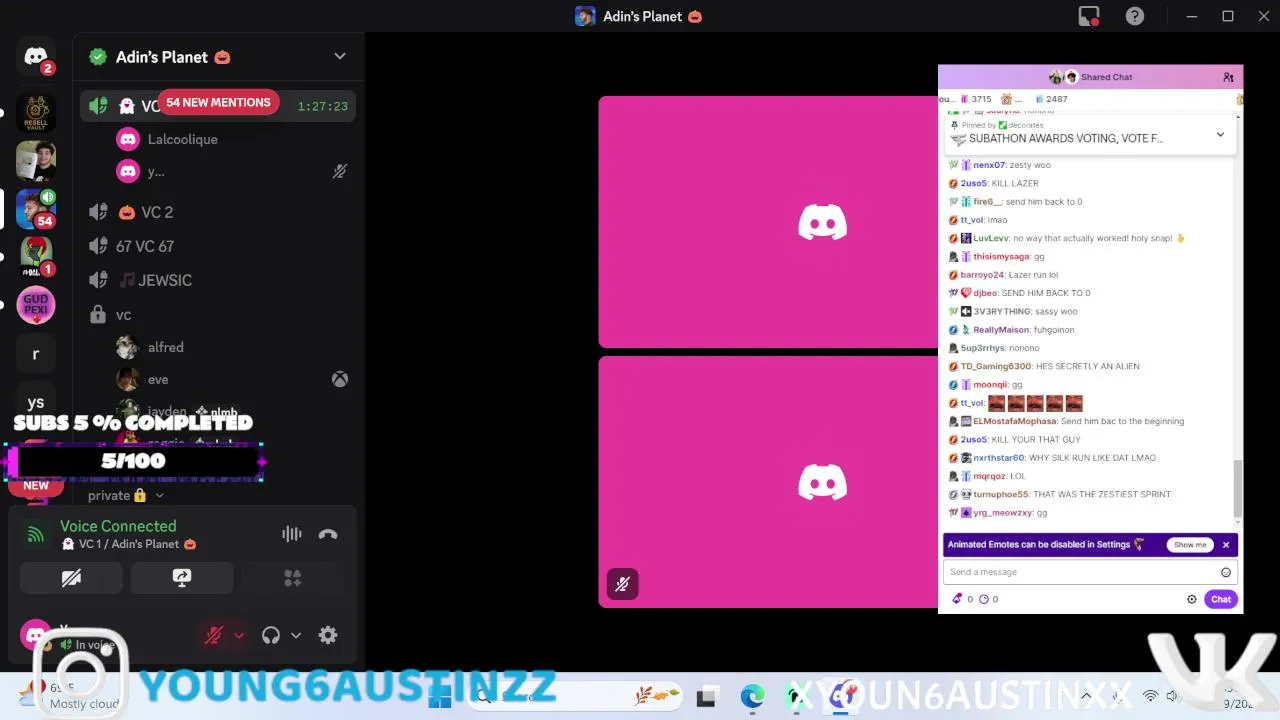Open the server labeled r
Viewport: 1280px width, 720px height.
36,354
